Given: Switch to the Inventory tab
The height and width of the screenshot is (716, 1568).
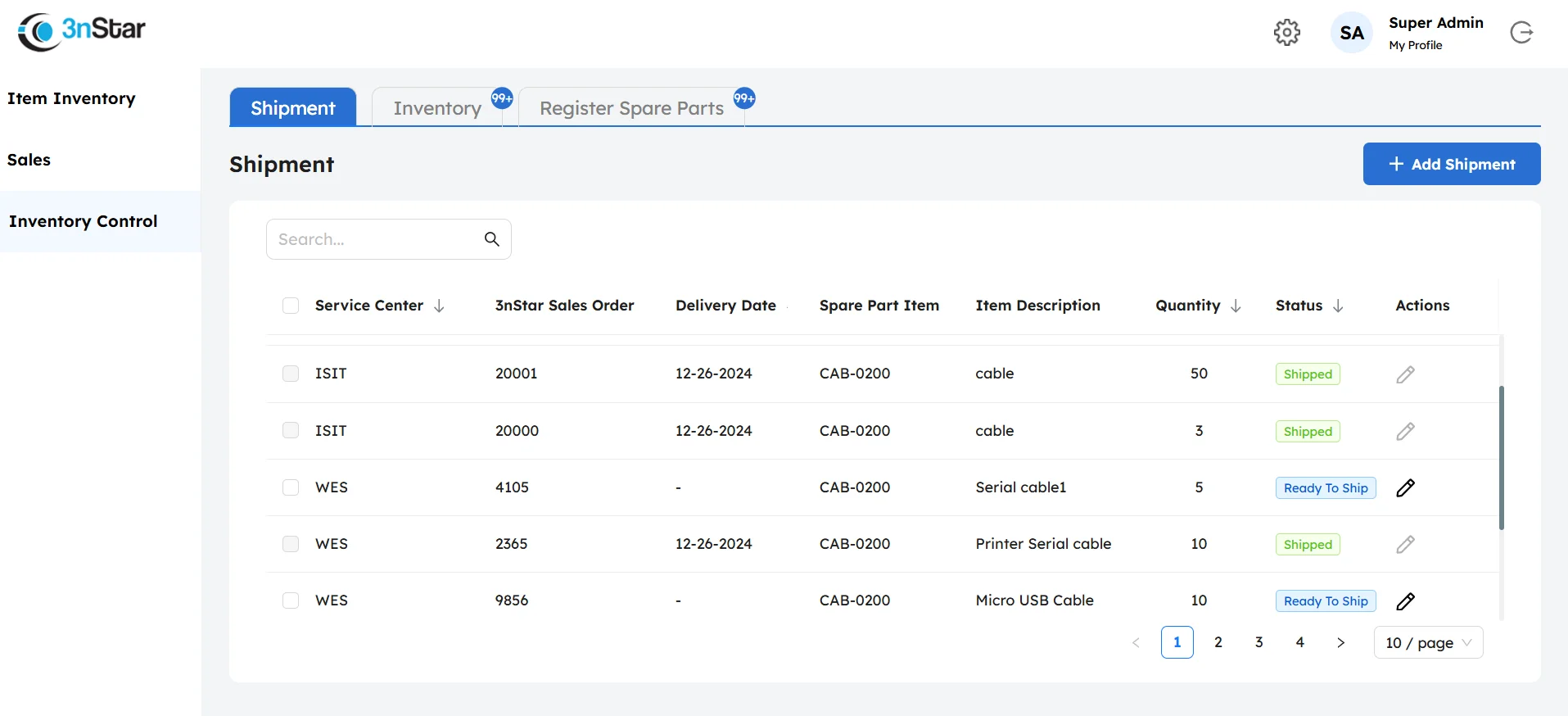Looking at the screenshot, I should point(437,108).
